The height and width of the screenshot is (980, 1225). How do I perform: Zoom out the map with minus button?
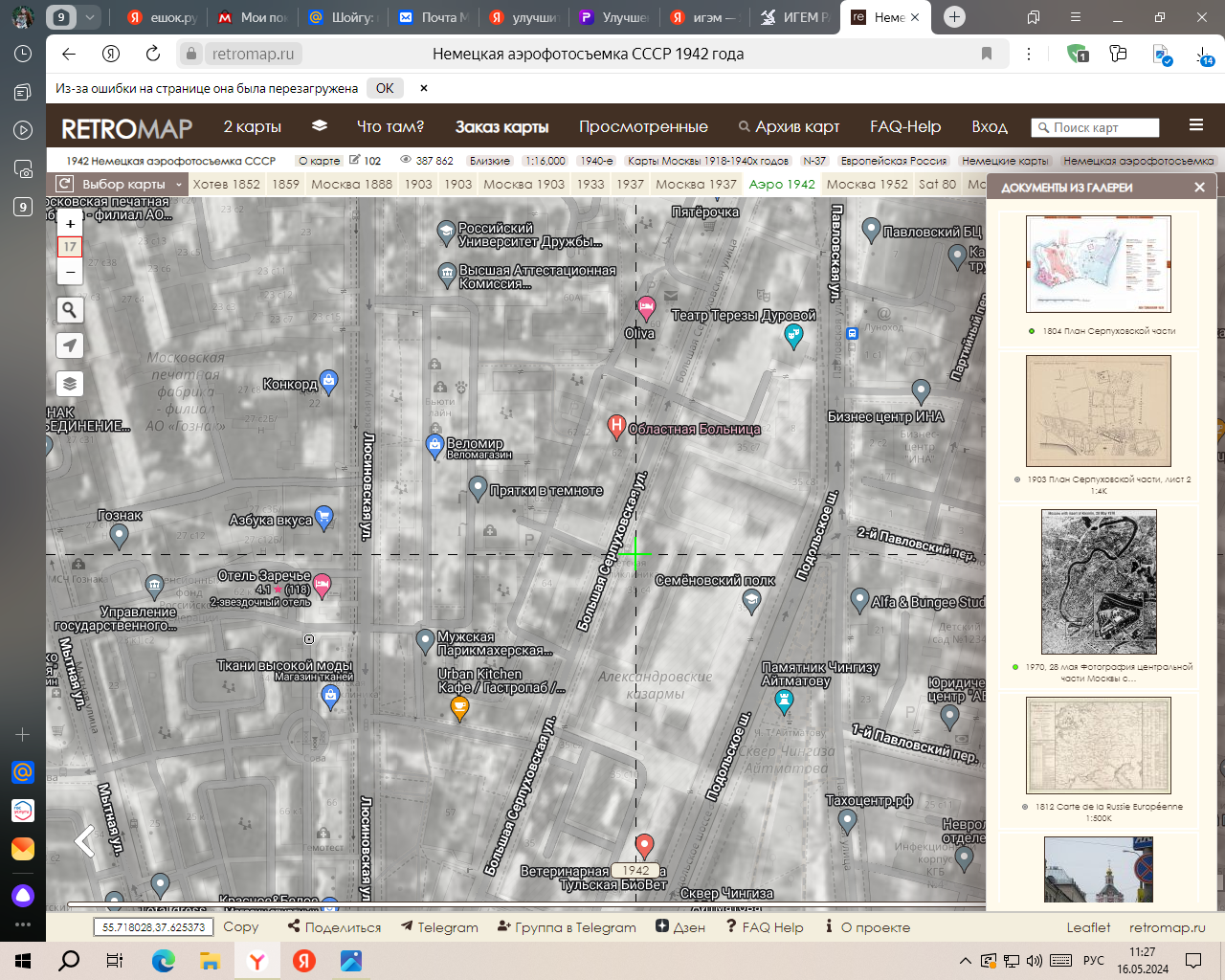click(70, 272)
